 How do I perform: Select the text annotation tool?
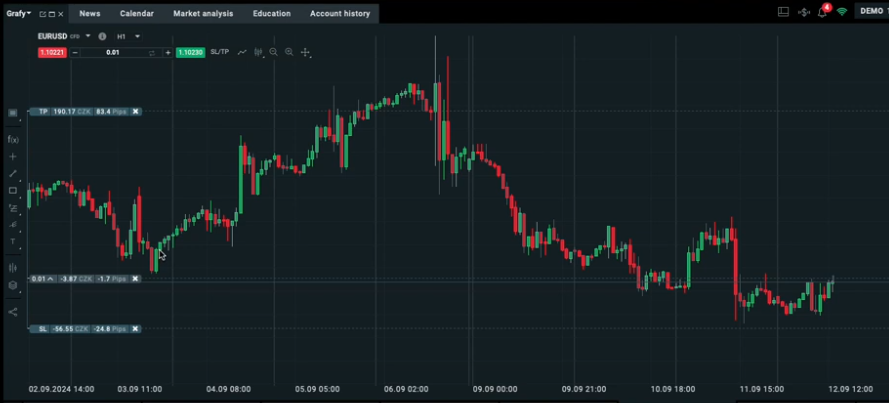(13, 241)
